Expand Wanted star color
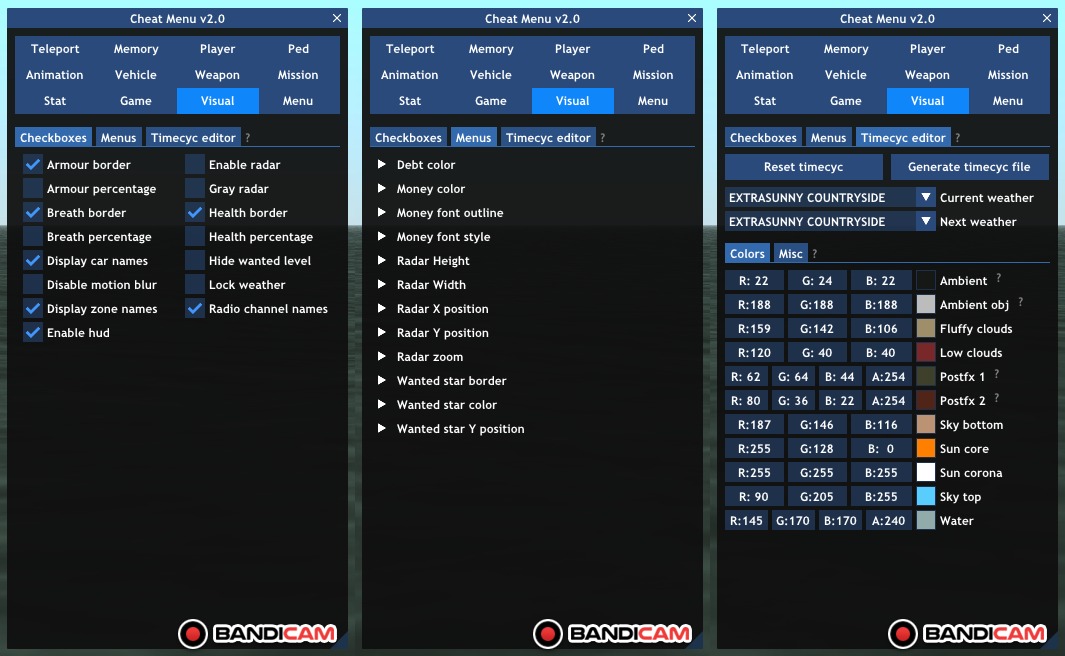 (x=382, y=404)
